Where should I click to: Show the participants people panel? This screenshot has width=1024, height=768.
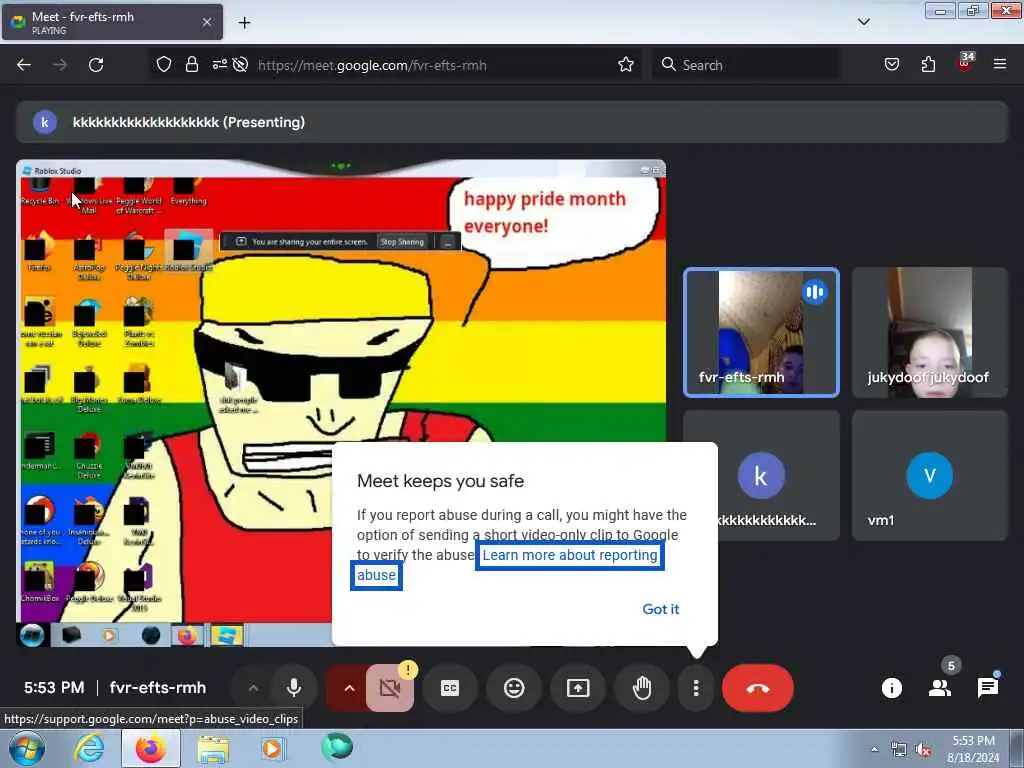[x=940, y=688]
